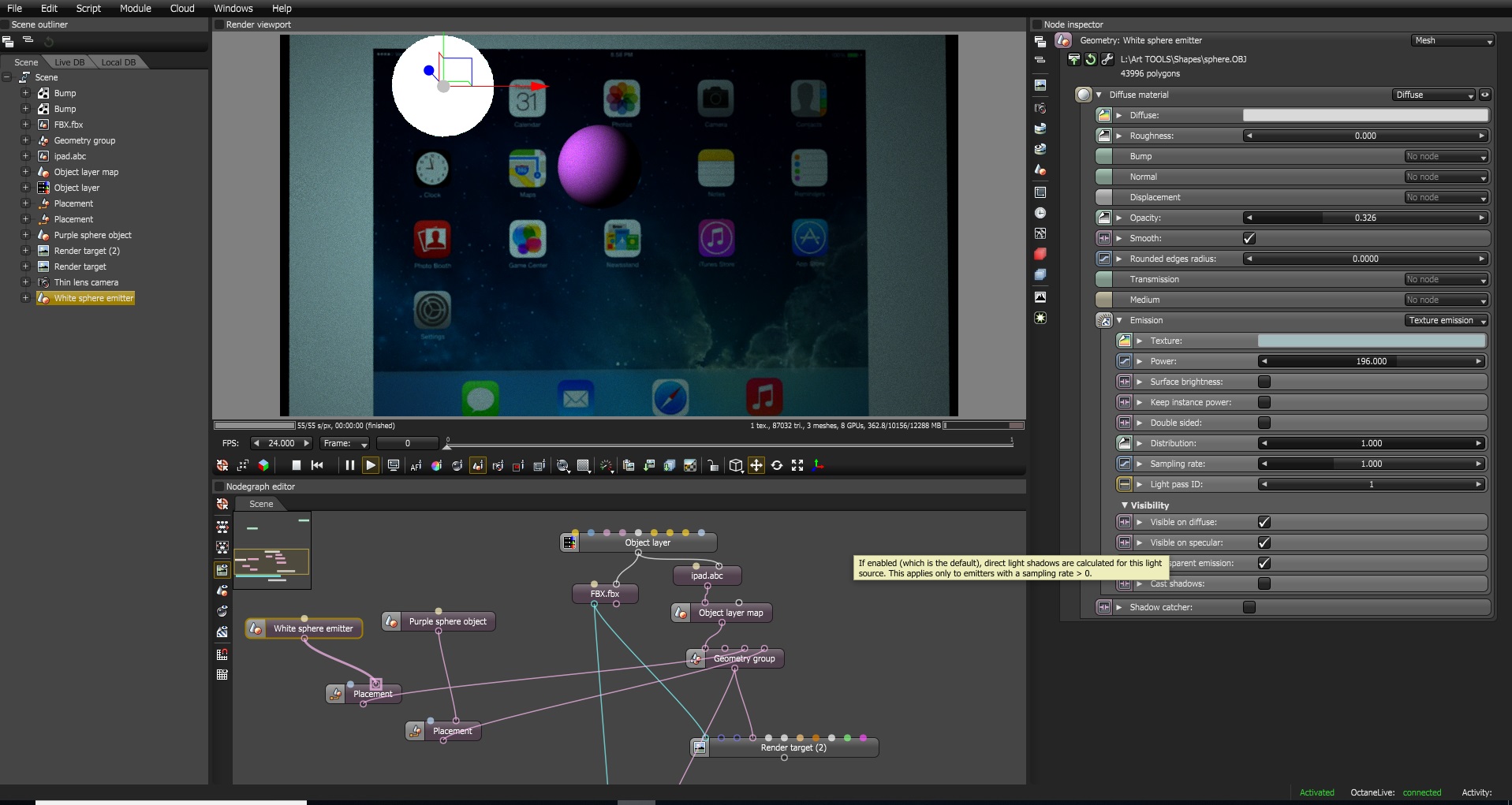This screenshot has width=1512, height=805.
Task: Uncheck Visible on diffuse
Action: [x=1264, y=522]
